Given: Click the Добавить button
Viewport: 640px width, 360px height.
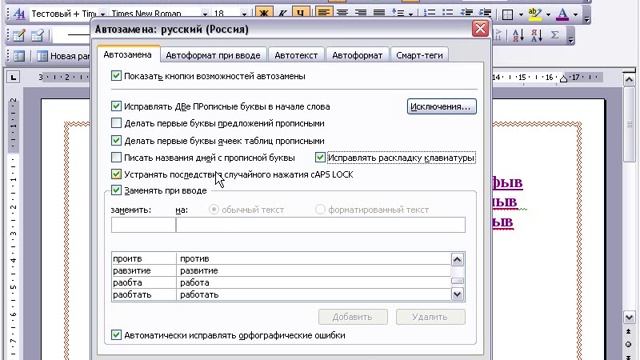Looking at the screenshot, I should coord(353,317).
